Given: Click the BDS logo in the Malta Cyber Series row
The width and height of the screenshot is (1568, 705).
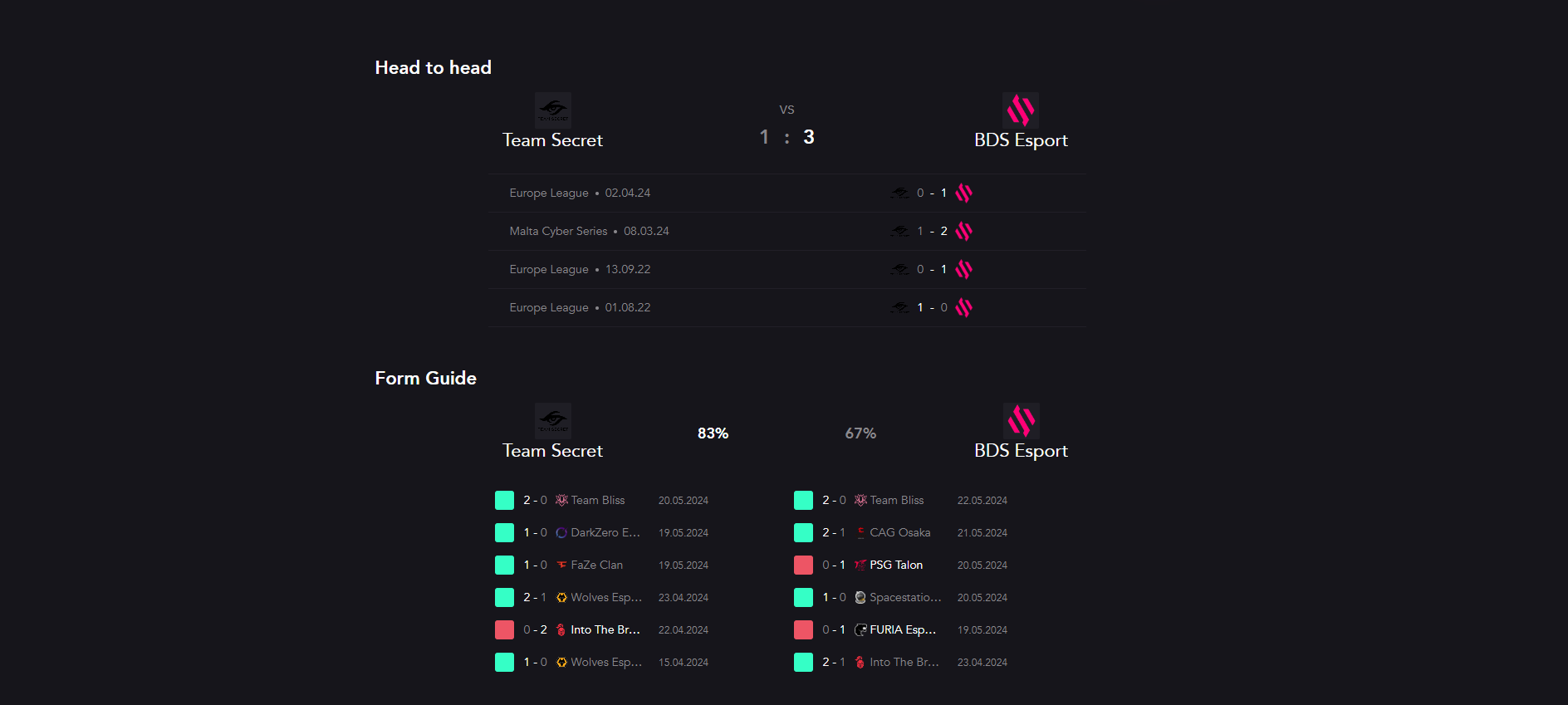Looking at the screenshot, I should click(x=963, y=232).
